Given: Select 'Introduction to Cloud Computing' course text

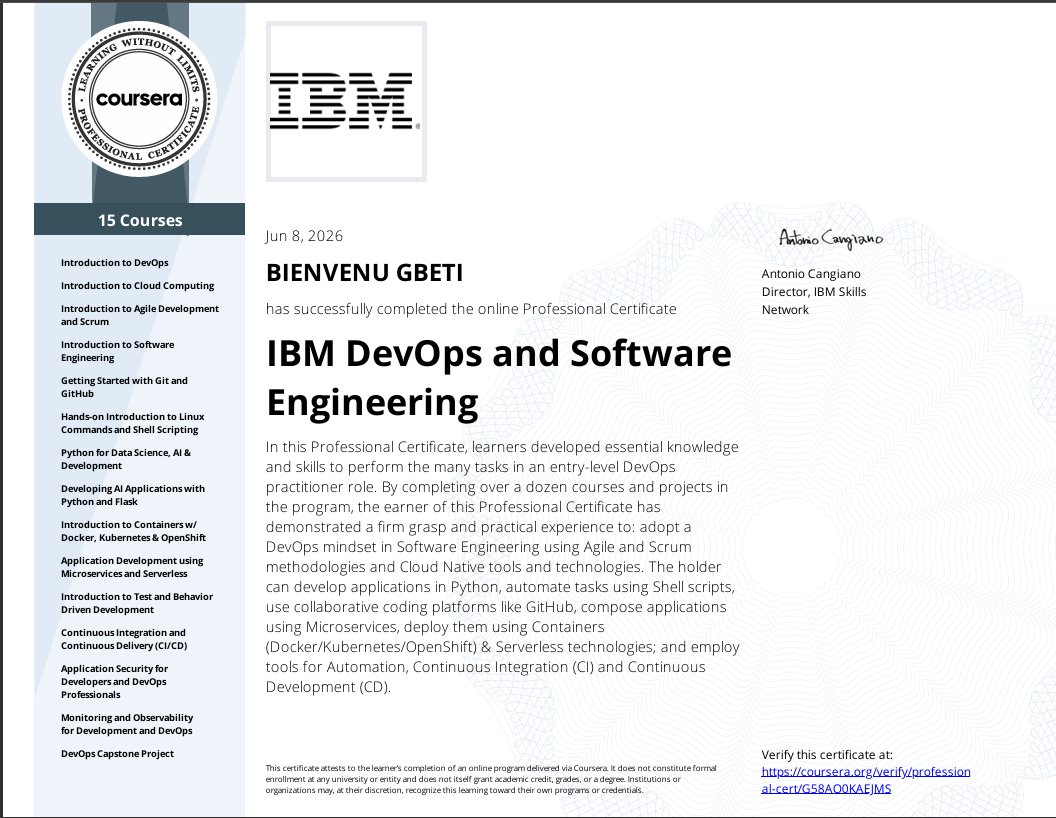Looking at the screenshot, I should click(137, 285).
